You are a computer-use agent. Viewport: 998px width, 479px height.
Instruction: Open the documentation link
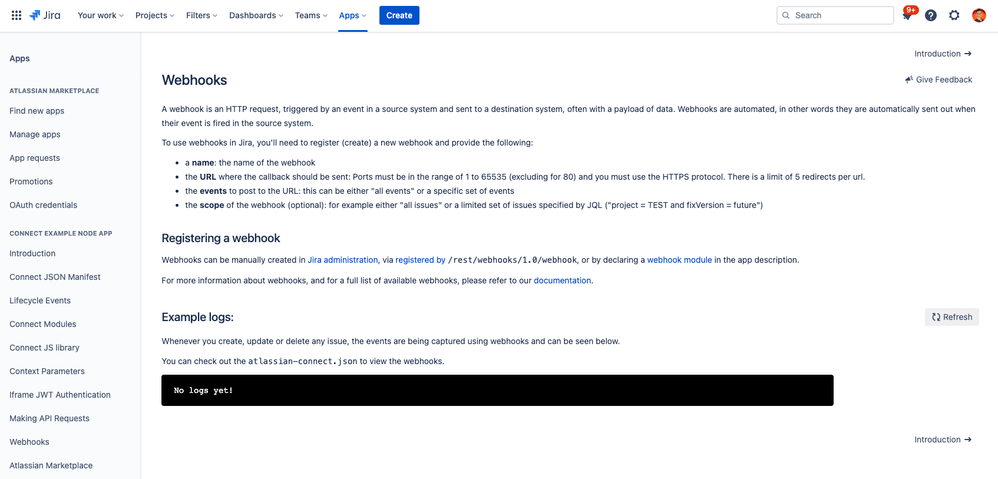(x=562, y=280)
